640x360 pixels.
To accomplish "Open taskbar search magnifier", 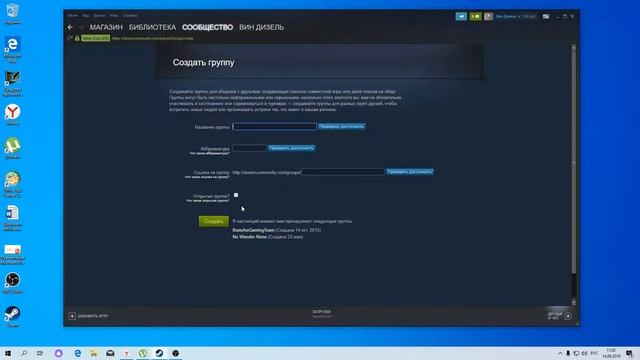I will click(24, 353).
